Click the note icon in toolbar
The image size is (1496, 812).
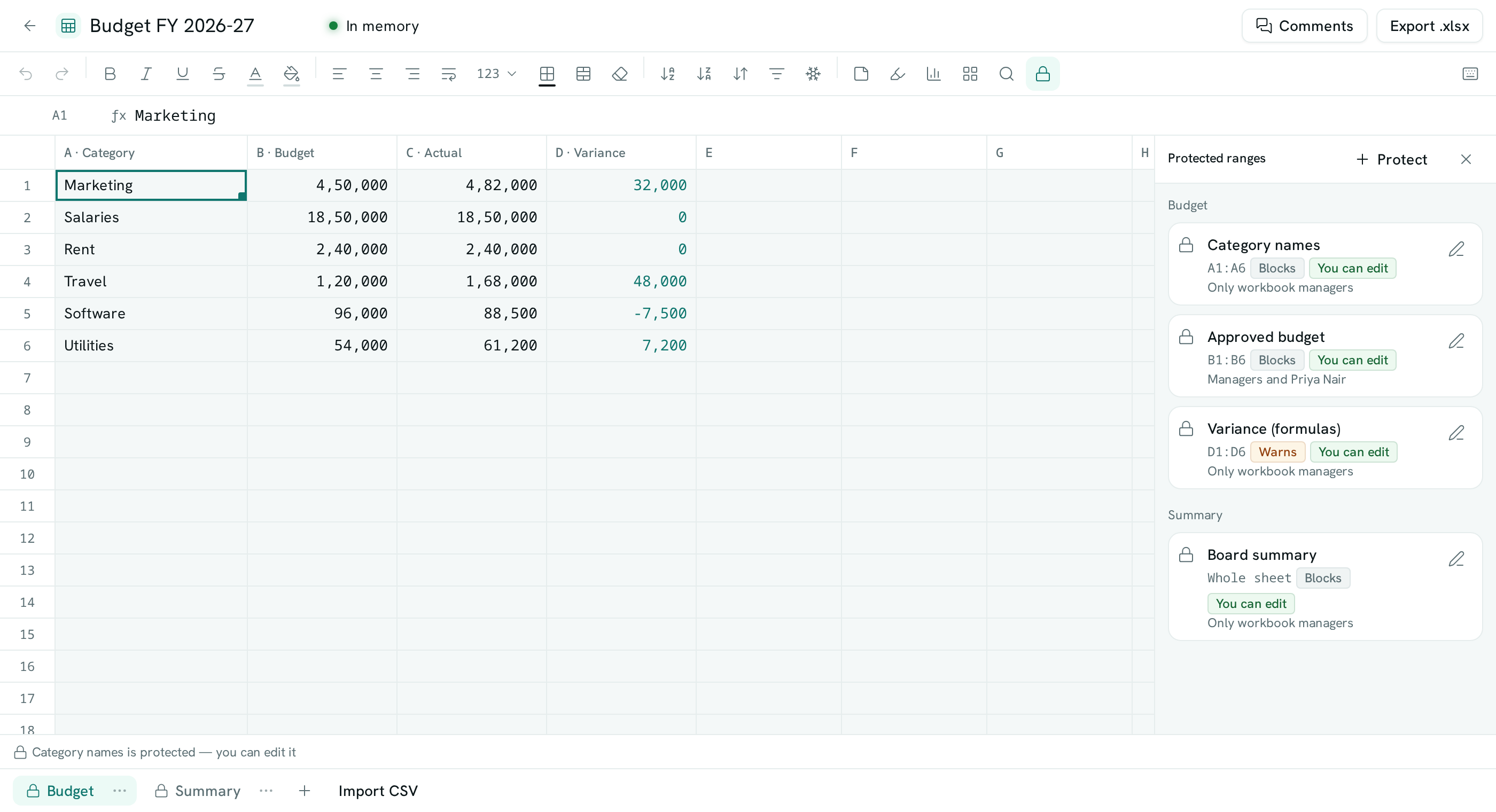861,74
